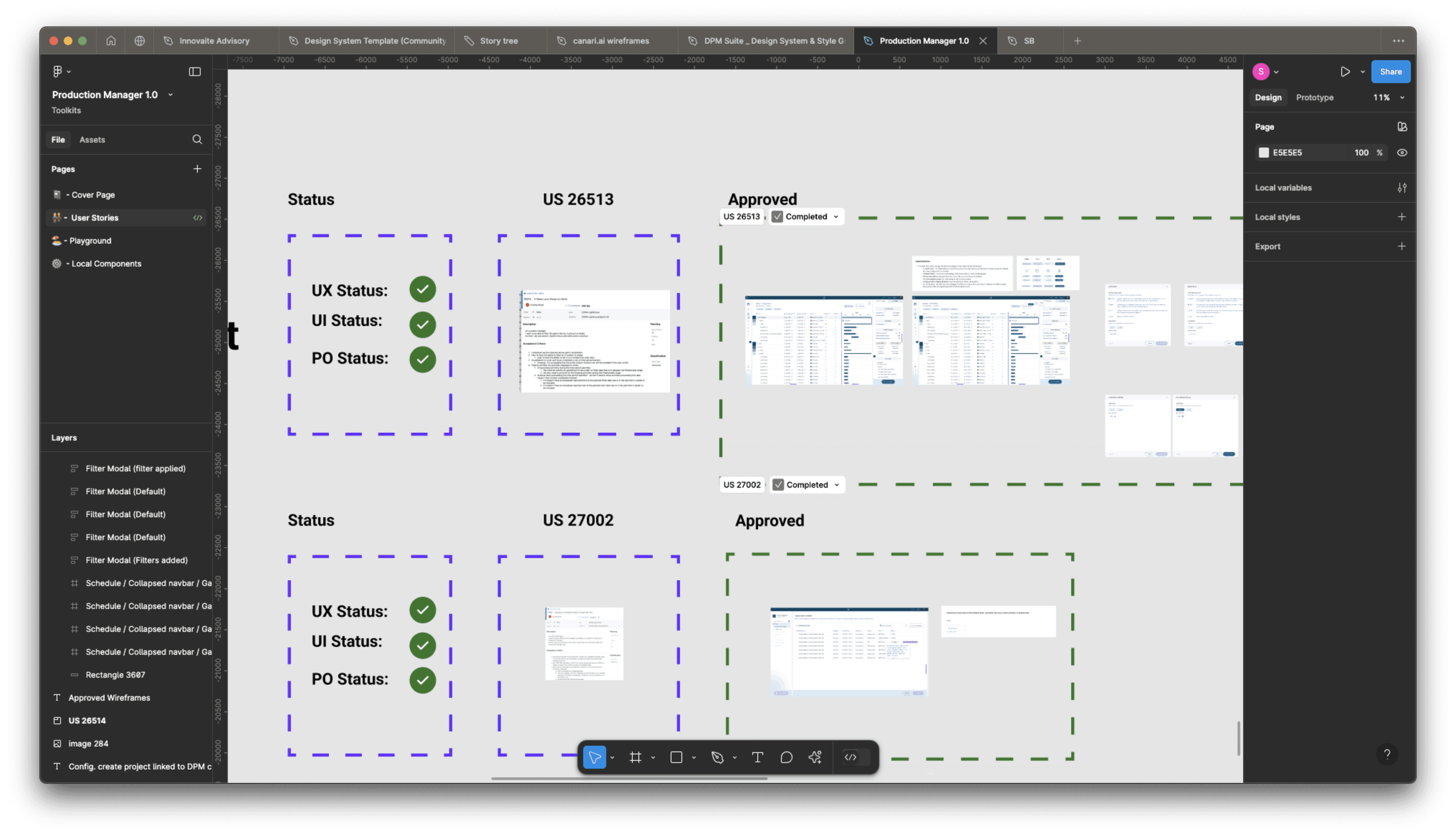Image resolution: width=1456 pixels, height=836 pixels.
Task: Search layers with magnifier icon
Action: point(197,140)
